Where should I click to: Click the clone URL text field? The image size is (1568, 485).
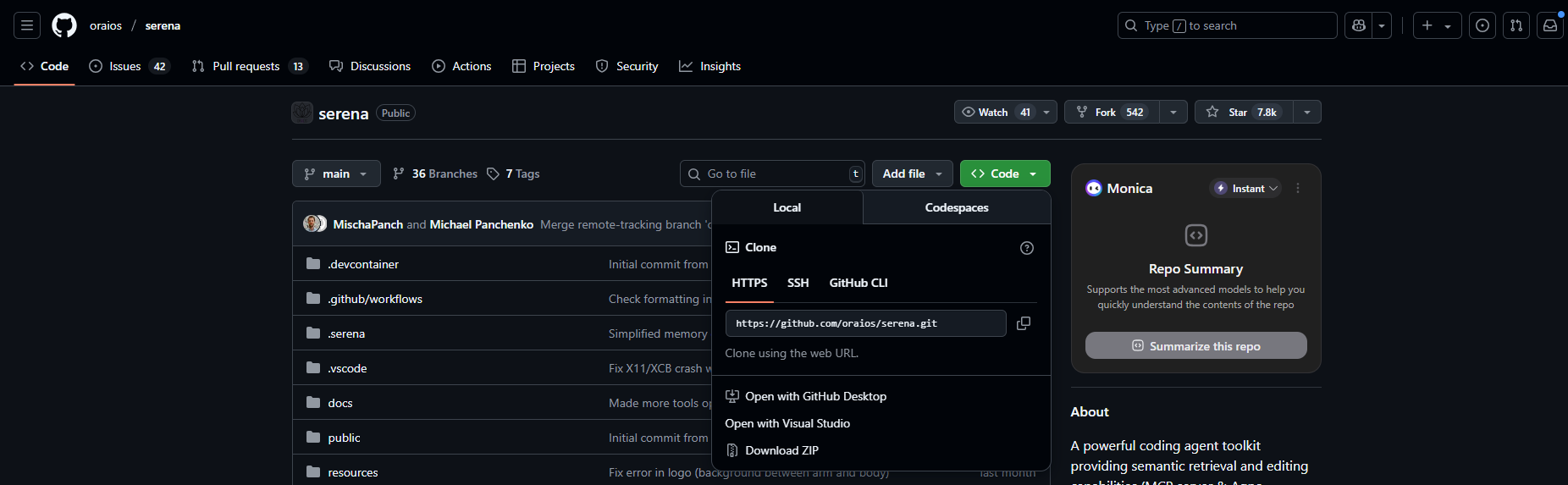[x=866, y=323]
